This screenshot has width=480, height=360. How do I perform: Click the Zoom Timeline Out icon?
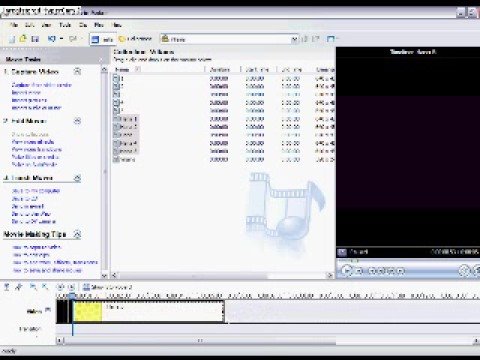point(45,287)
